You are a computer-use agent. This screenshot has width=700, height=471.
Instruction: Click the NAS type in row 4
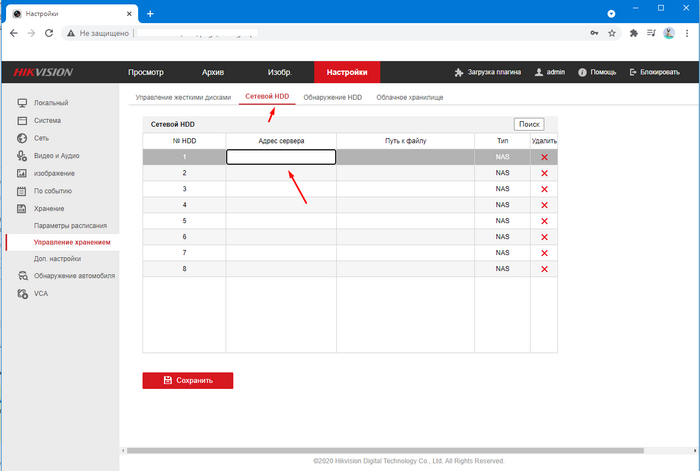tap(502, 205)
